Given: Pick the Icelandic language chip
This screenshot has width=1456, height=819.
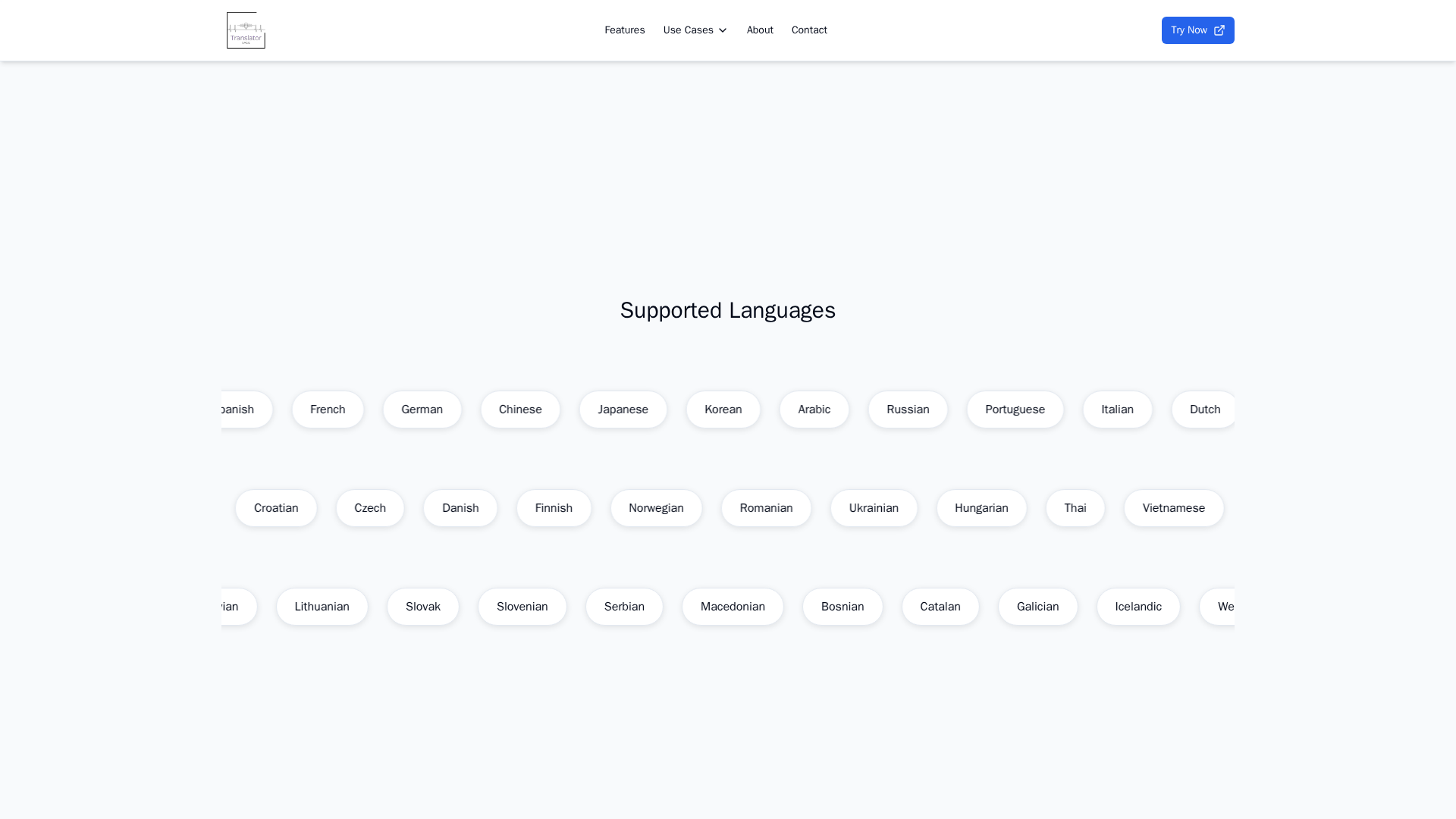Looking at the screenshot, I should click(1137, 607).
